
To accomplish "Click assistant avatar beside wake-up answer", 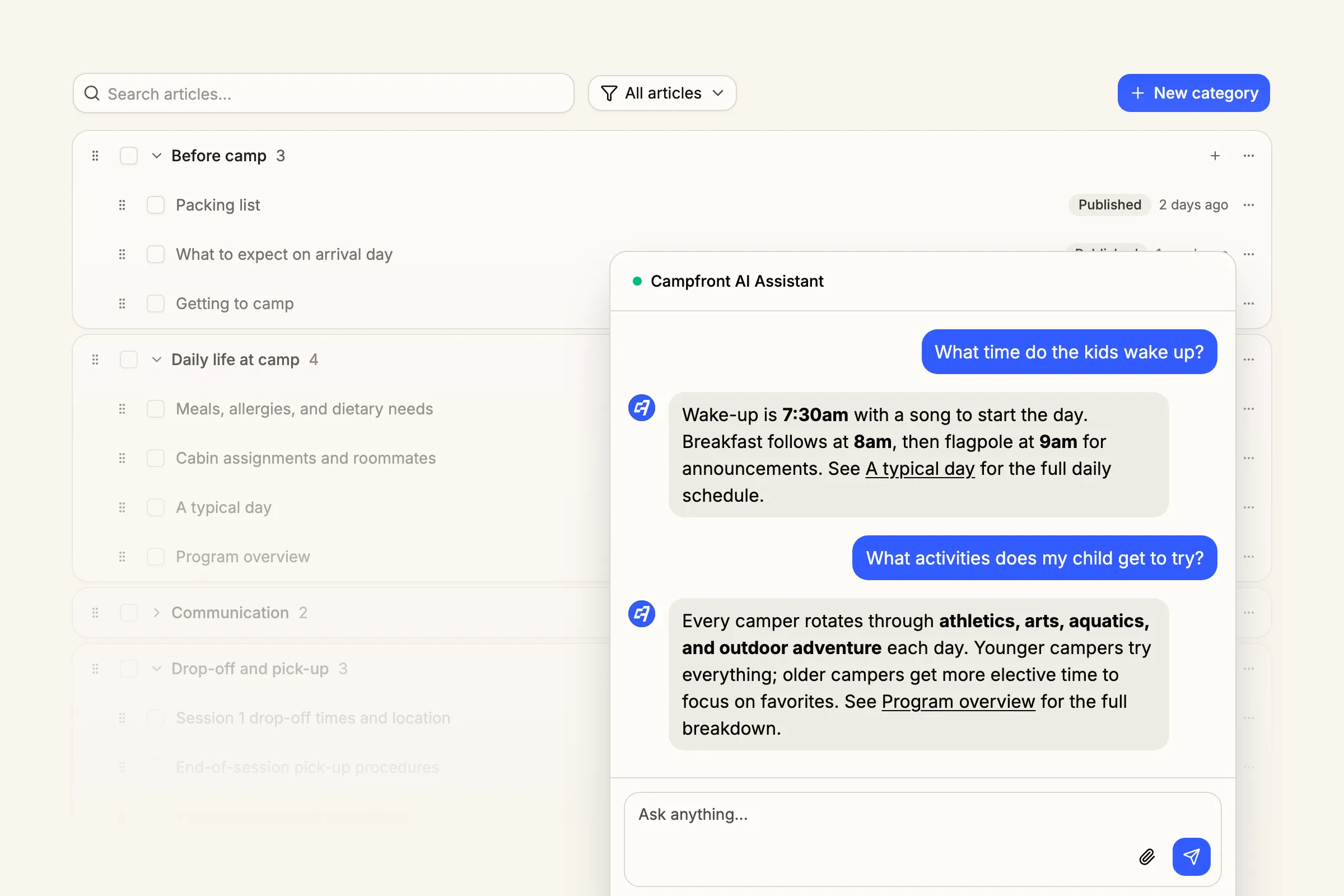I will 642,408.
